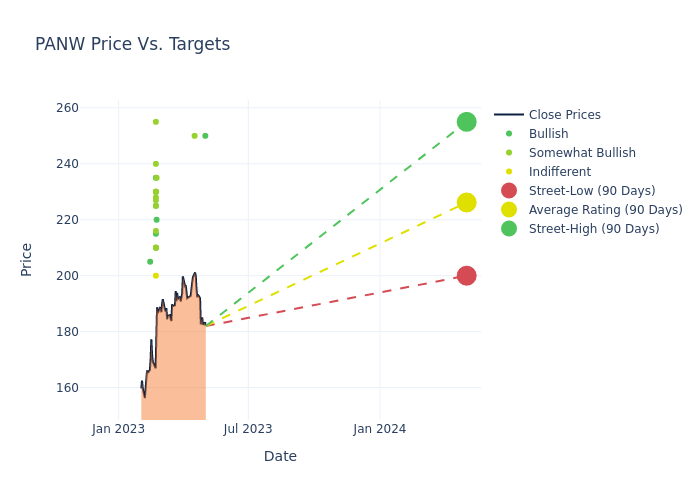This screenshot has height=500, width=700.
Task: Click the Jan 2024 axis label
Action: tap(380, 429)
